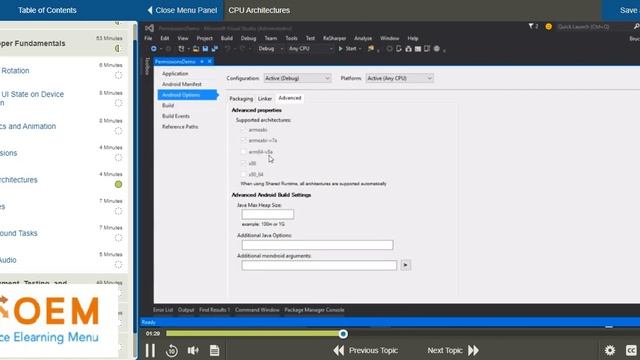Click New Project toolbar icon

pyautogui.click(x=182, y=49)
